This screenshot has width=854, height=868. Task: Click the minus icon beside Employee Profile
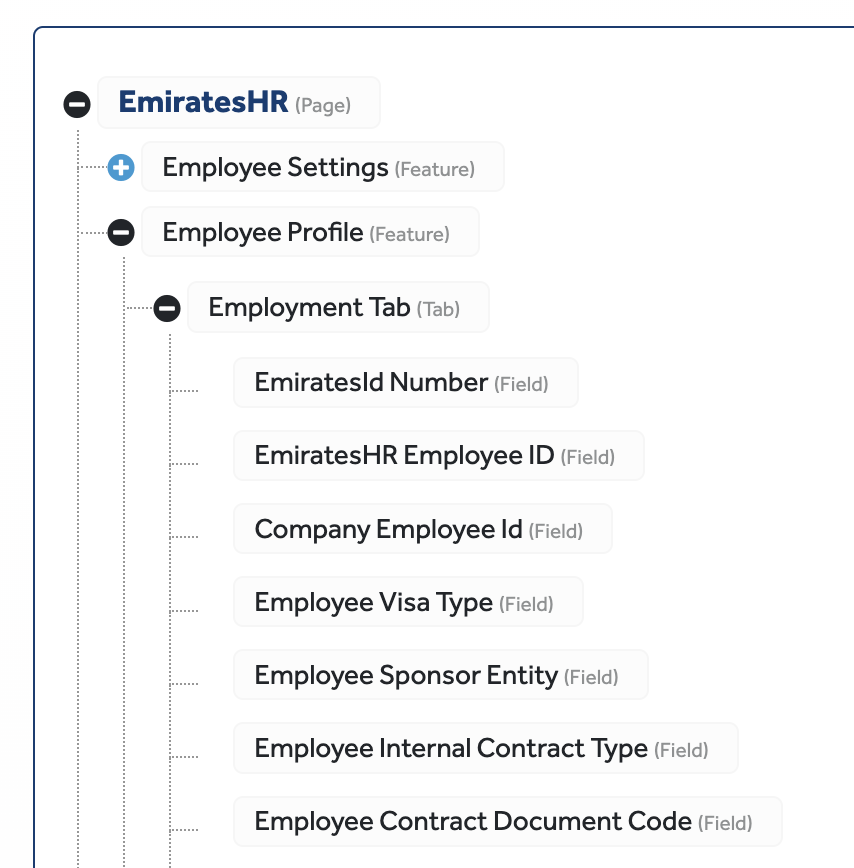(x=120, y=231)
